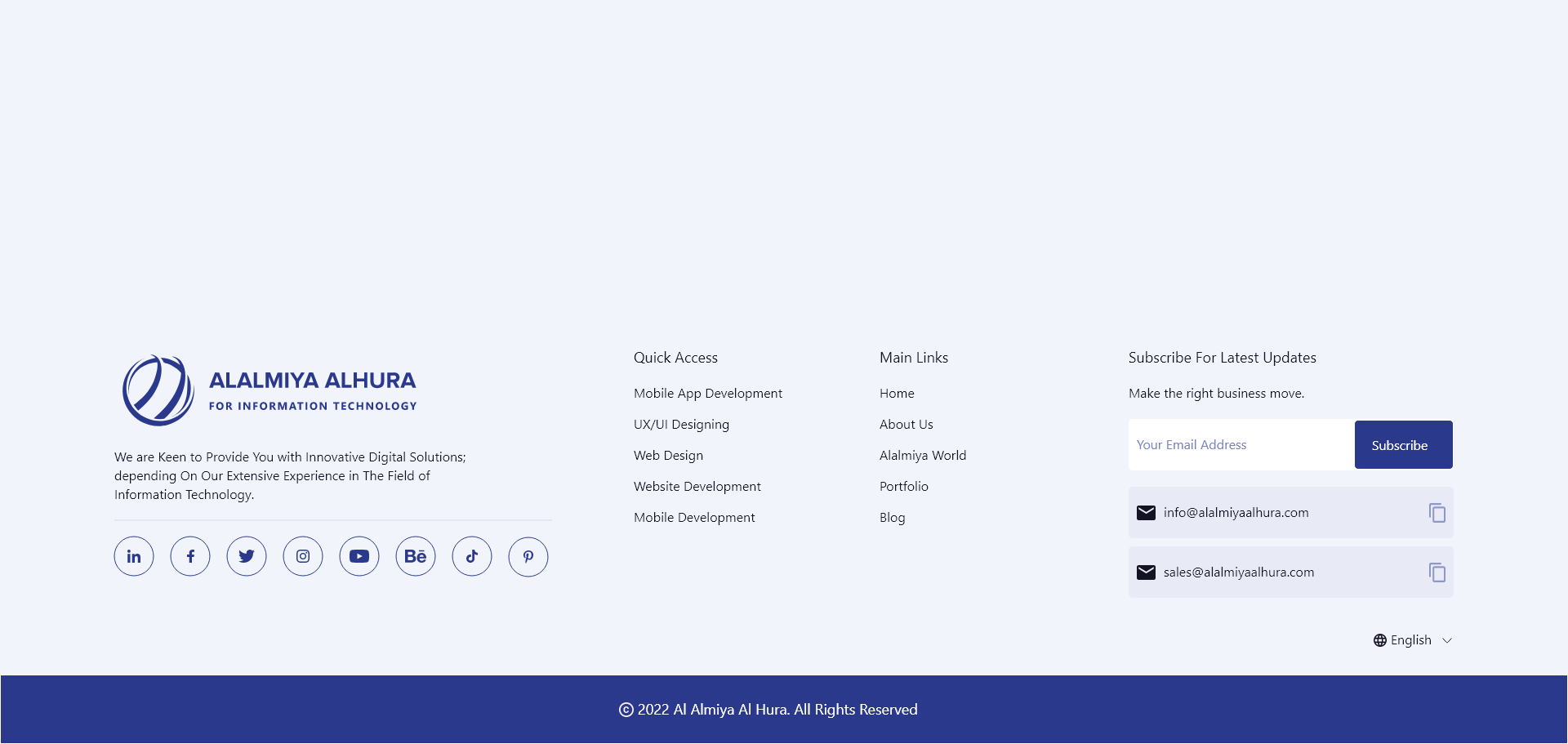Visit the Twitter profile icon

coord(247,557)
